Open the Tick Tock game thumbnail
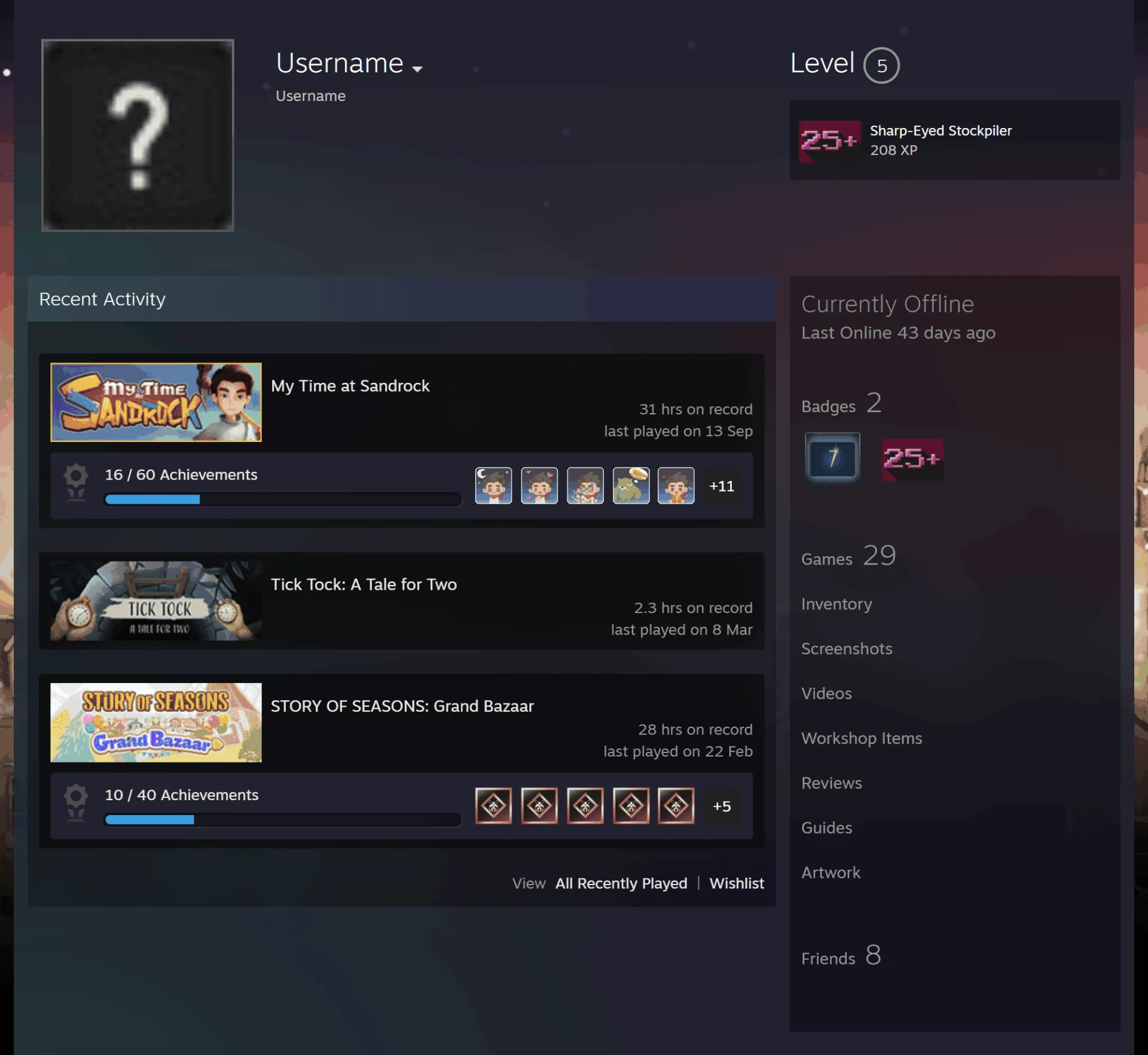This screenshot has width=1148, height=1055. click(x=156, y=601)
